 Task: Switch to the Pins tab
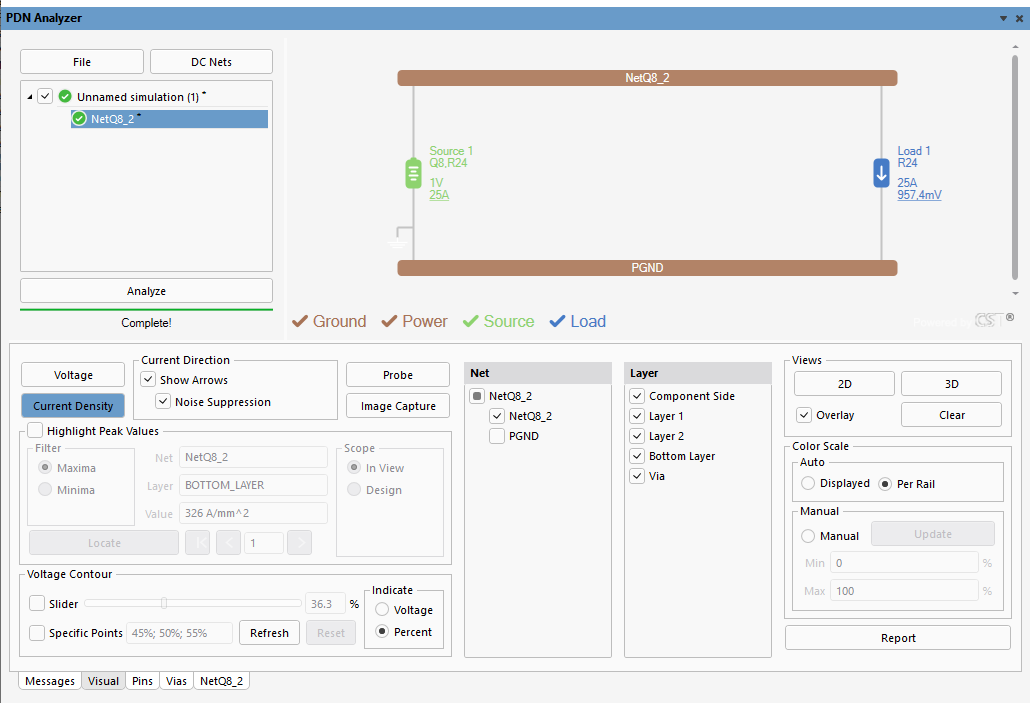(143, 681)
